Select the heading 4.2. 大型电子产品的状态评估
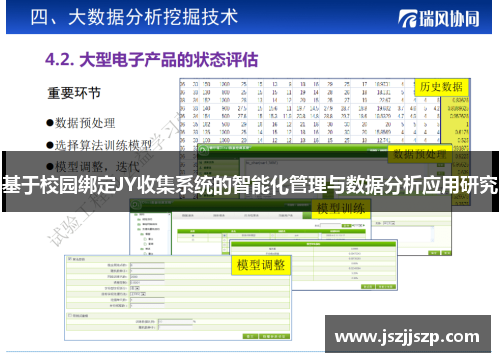500x362 pixels. 152,60
